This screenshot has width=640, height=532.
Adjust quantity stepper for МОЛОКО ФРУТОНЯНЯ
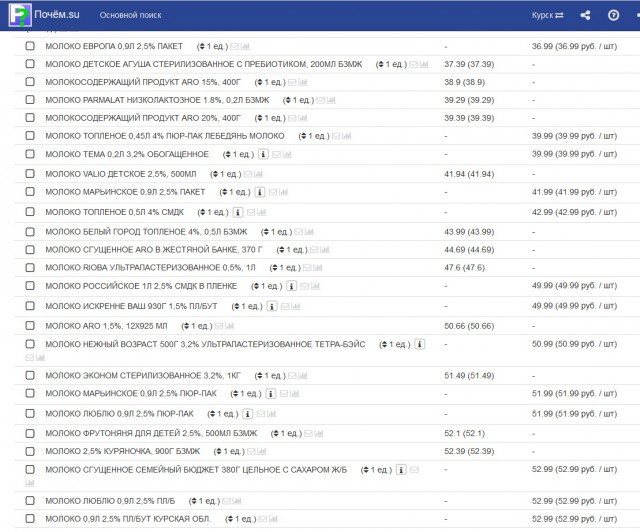[x=275, y=434]
